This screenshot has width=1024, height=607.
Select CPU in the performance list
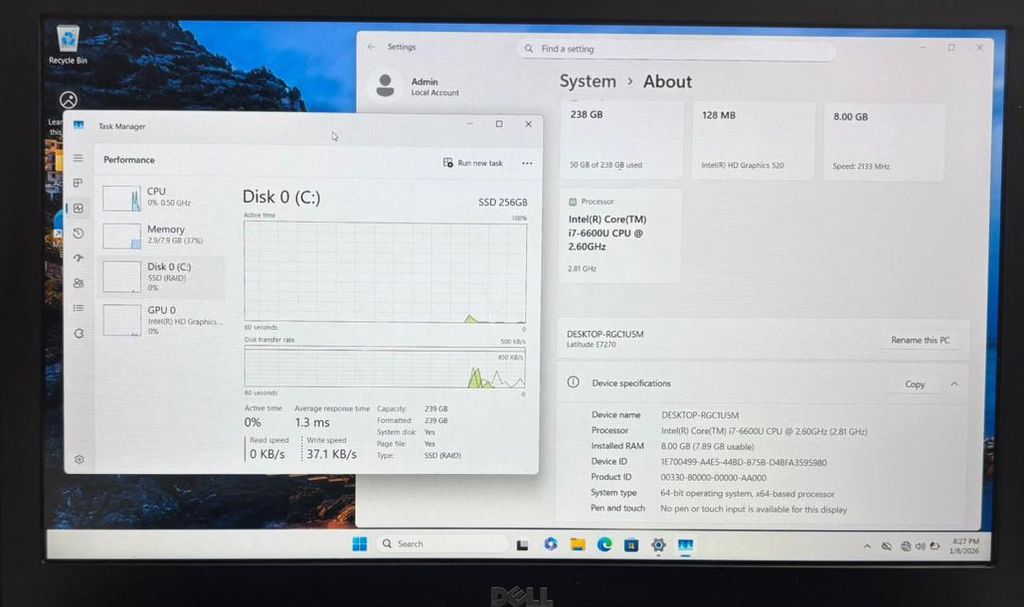[160, 196]
